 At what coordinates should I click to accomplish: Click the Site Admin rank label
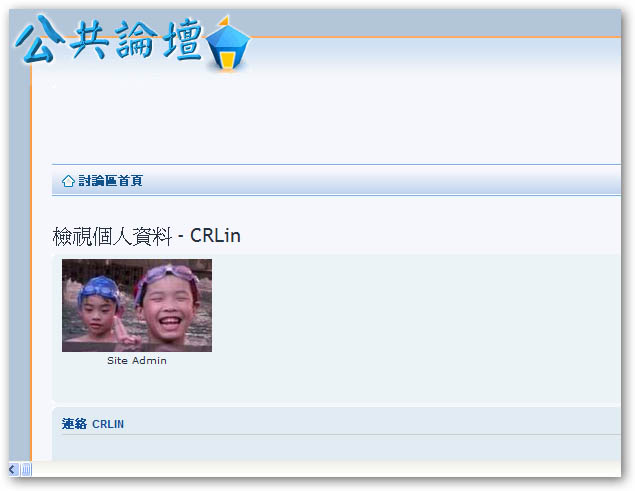(x=137, y=361)
